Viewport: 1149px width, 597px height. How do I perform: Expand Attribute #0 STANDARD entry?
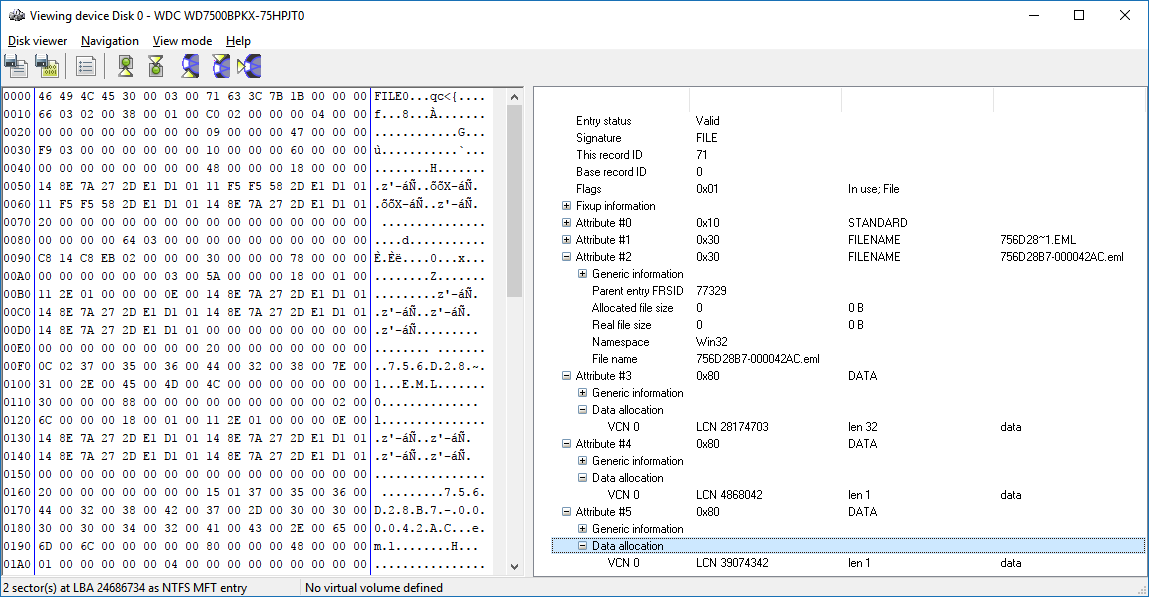click(567, 223)
